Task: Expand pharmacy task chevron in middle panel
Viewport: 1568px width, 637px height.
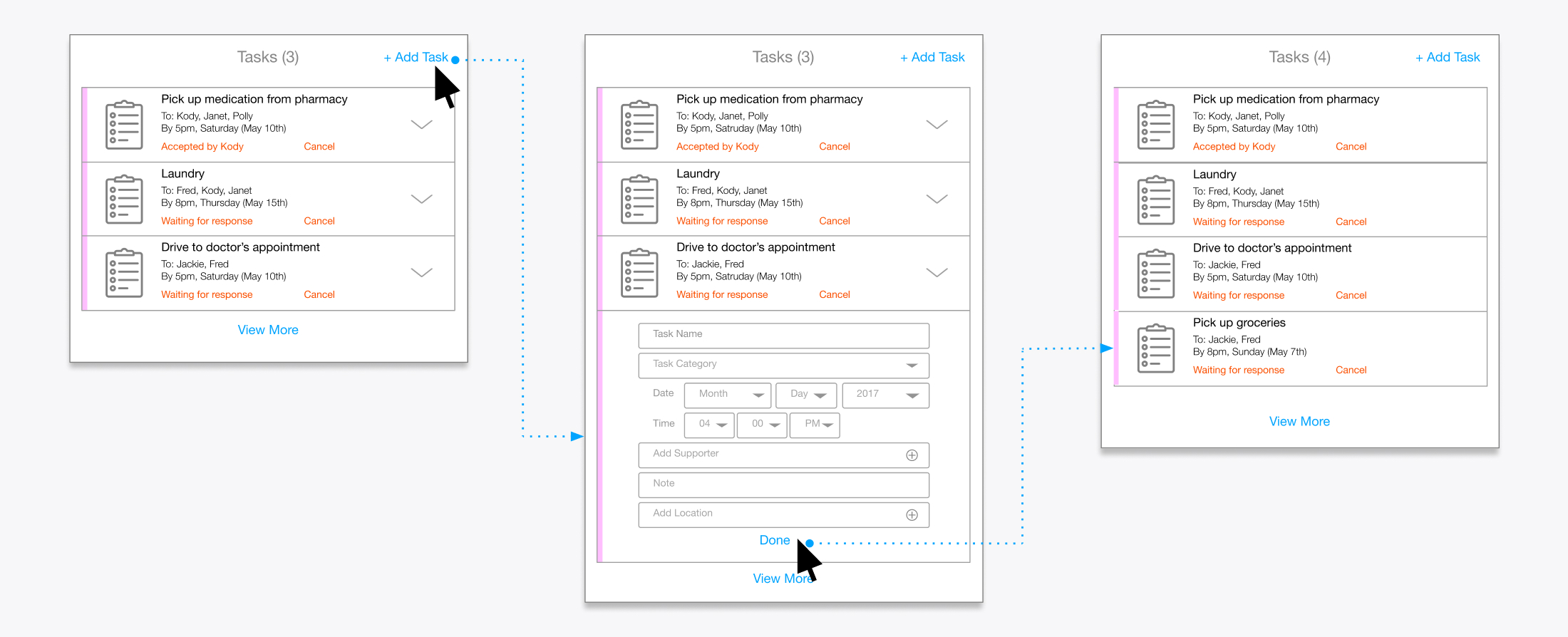Action: coord(937,125)
